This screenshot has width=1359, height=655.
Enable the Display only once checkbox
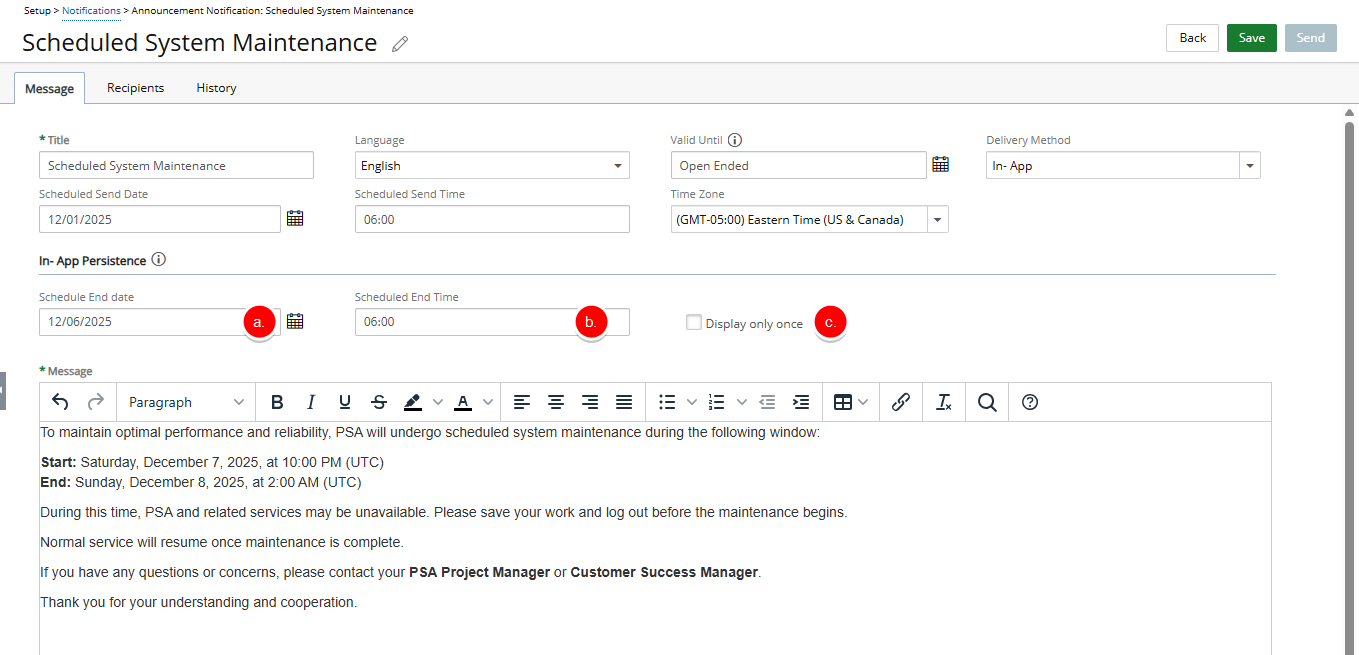point(693,322)
